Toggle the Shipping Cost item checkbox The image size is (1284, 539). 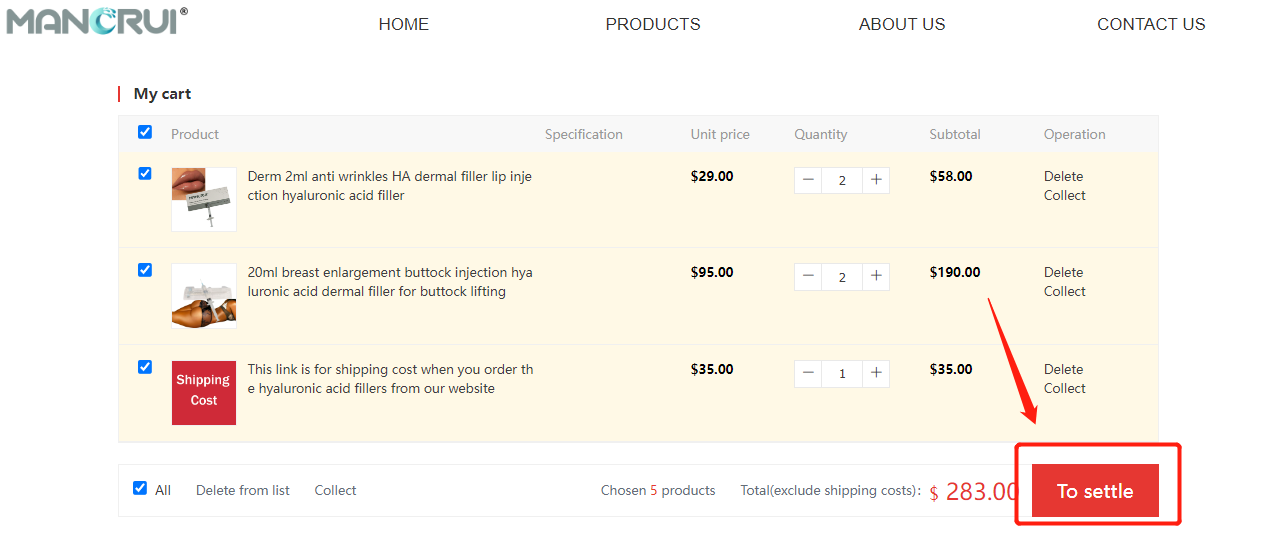pyautogui.click(x=145, y=367)
